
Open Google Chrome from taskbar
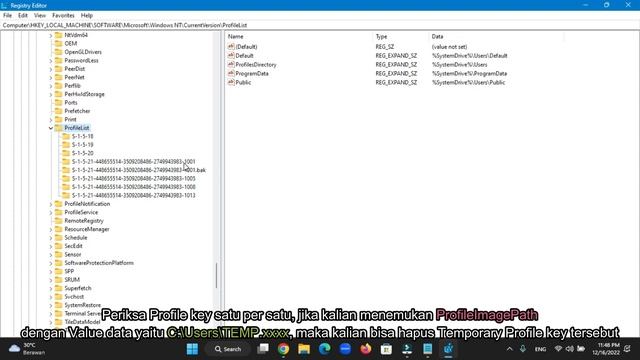point(284,349)
